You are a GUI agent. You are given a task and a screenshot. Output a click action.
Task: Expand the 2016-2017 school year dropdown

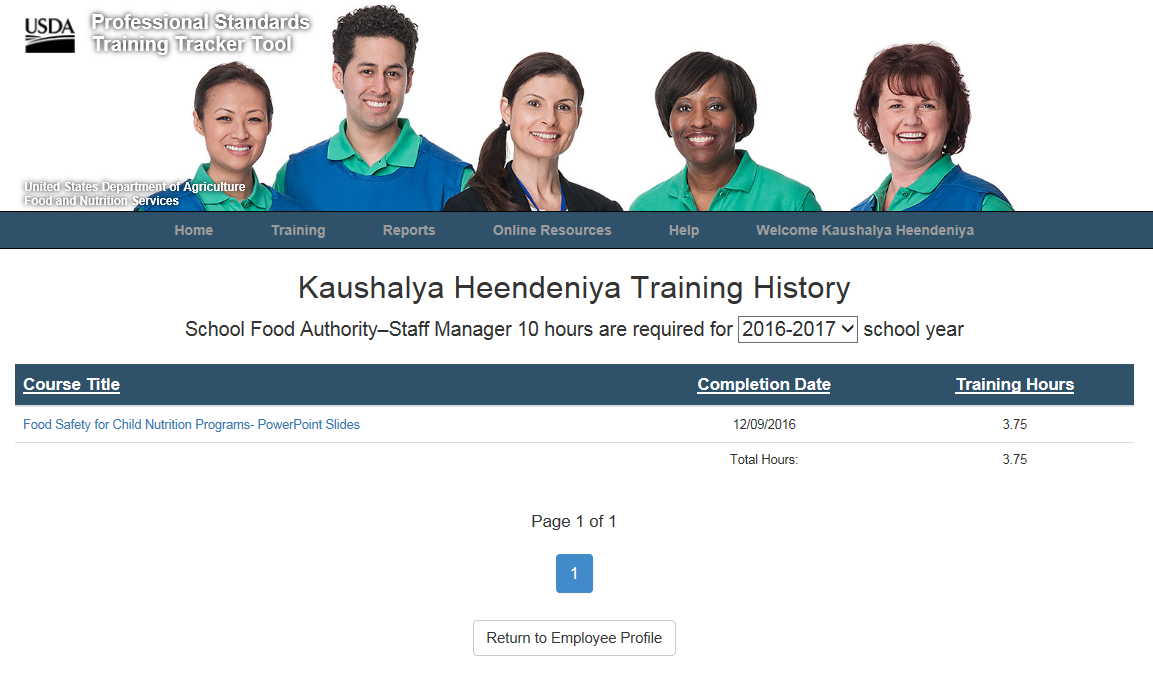(798, 329)
